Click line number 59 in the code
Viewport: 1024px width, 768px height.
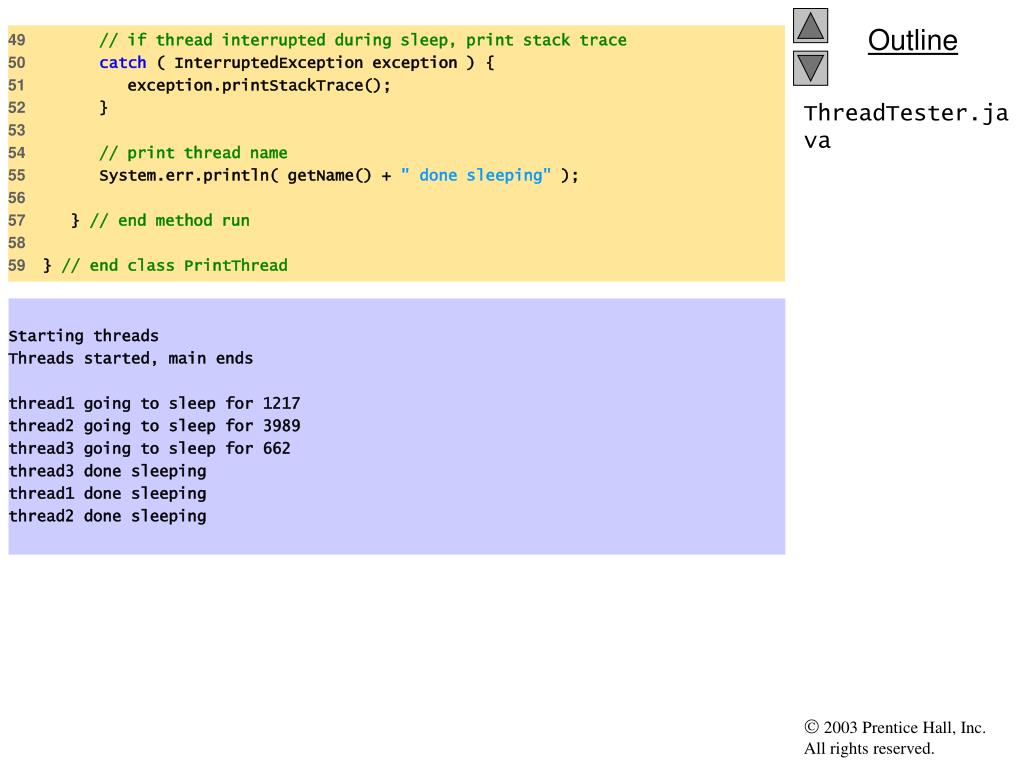click(x=17, y=265)
